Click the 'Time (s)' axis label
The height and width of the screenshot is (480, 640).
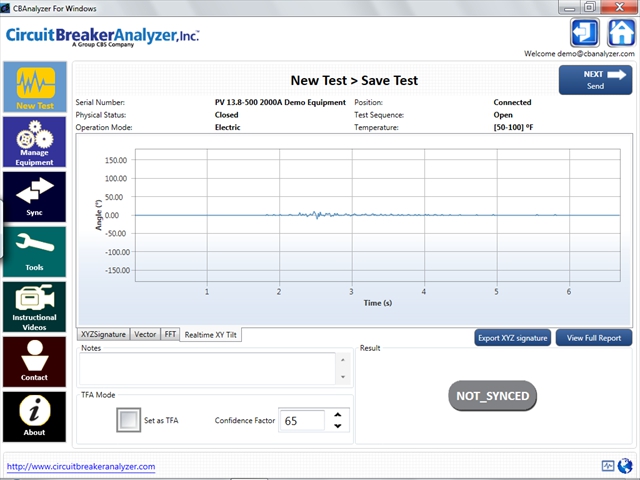378,303
